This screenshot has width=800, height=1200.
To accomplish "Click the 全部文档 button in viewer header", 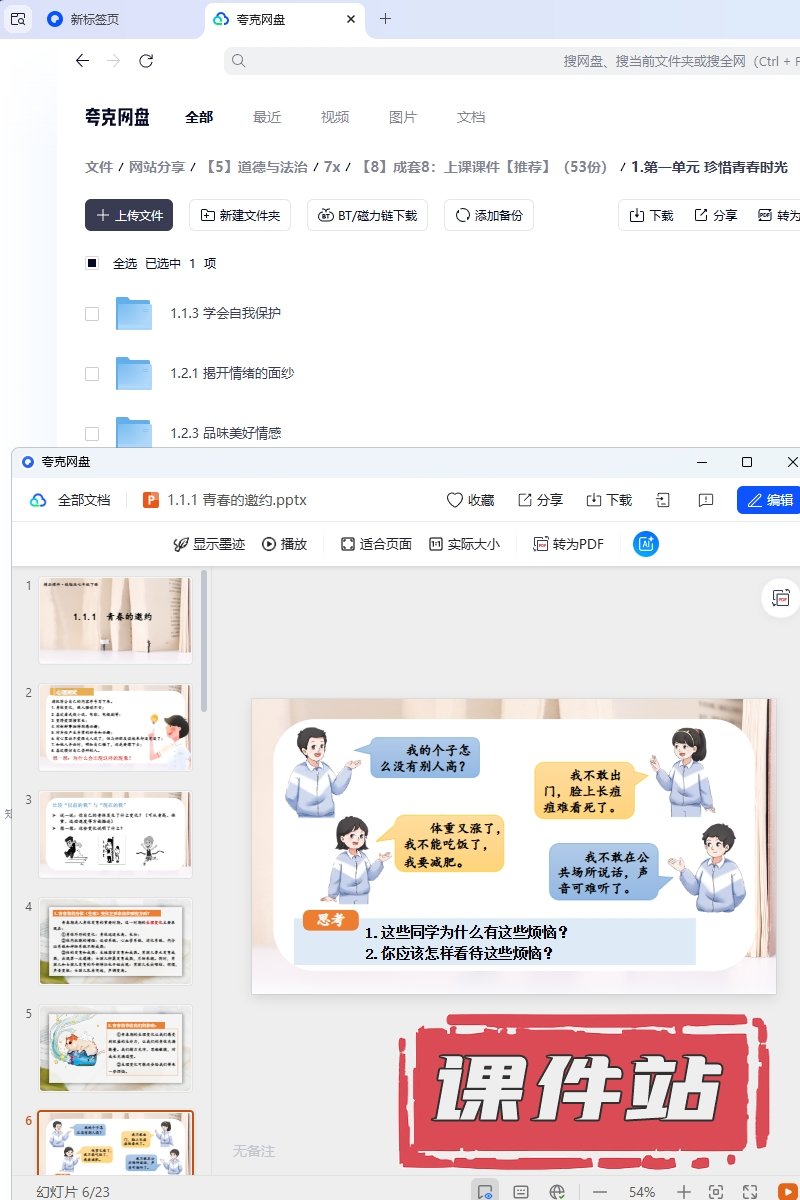I will coord(71,500).
